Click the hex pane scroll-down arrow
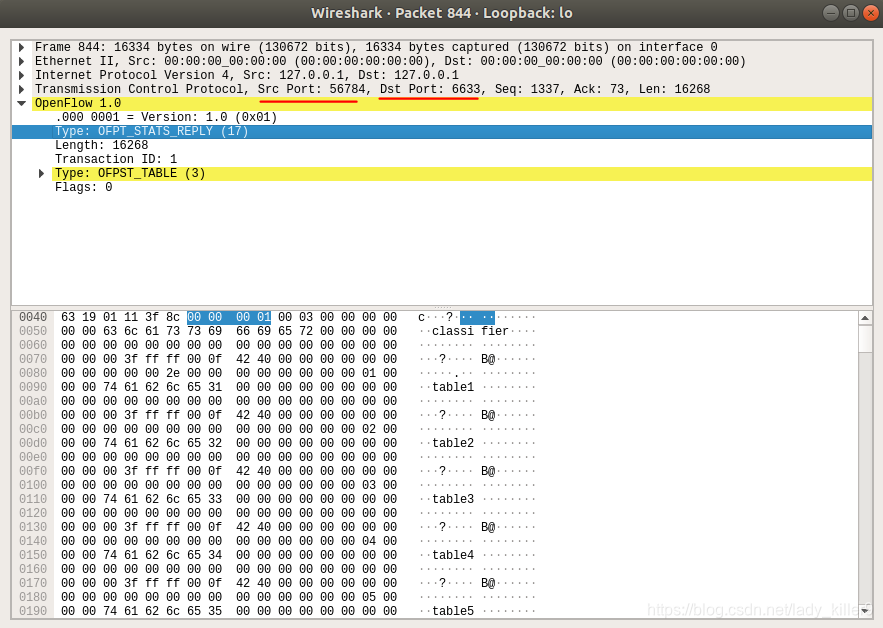Screen dimensions: 883x628 [865, 611]
